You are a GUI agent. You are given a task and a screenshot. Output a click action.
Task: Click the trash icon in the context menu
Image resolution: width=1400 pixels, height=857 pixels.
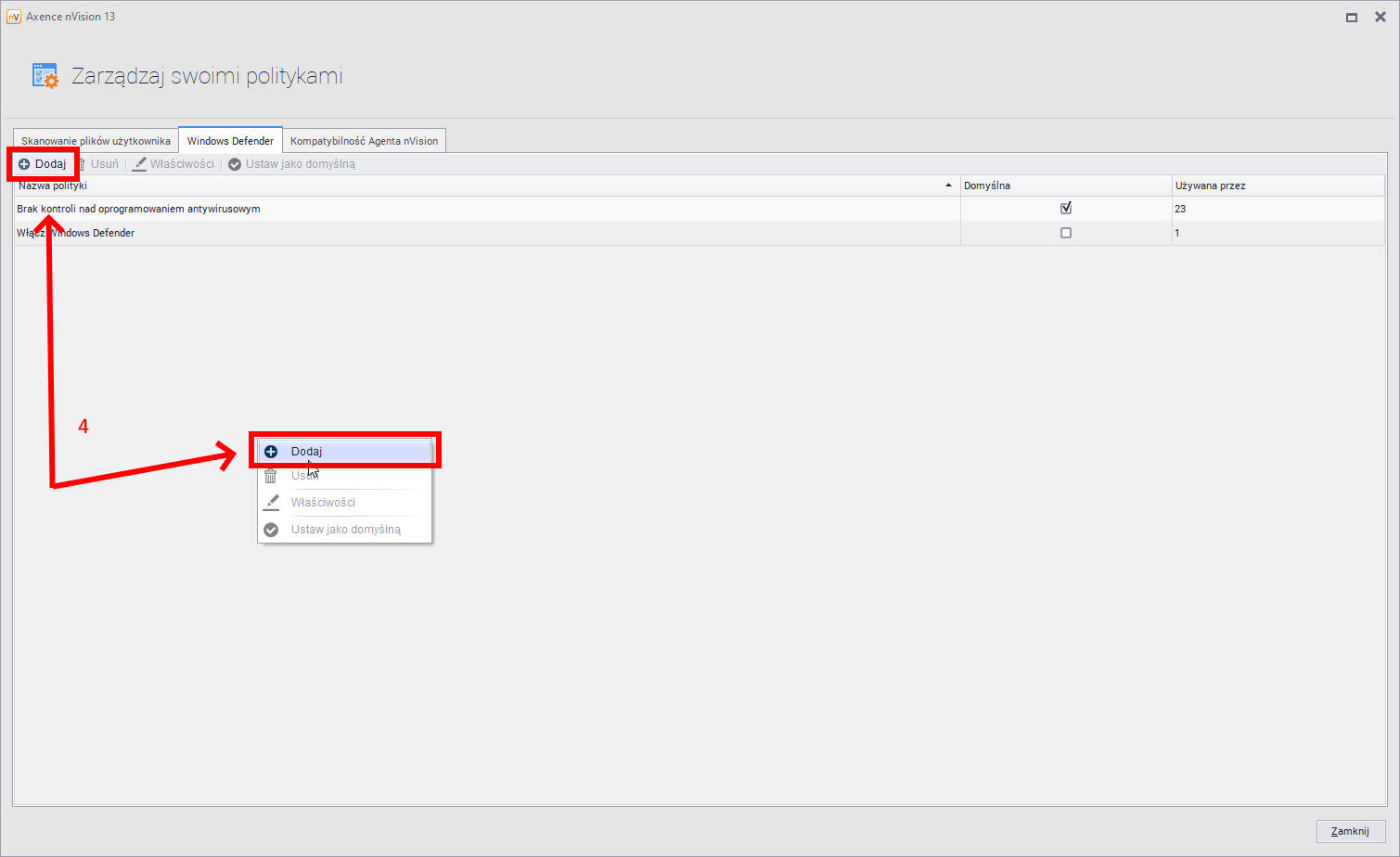pyautogui.click(x=271, y=476)
